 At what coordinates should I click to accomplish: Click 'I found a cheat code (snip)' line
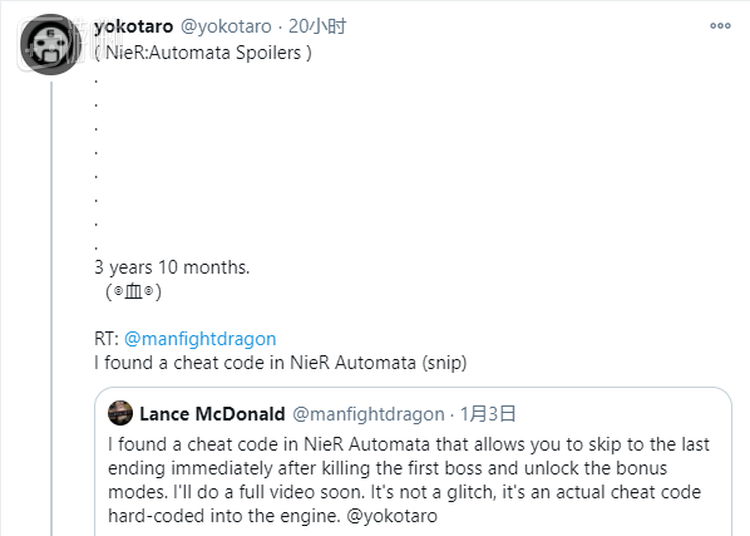pos(280,363)
